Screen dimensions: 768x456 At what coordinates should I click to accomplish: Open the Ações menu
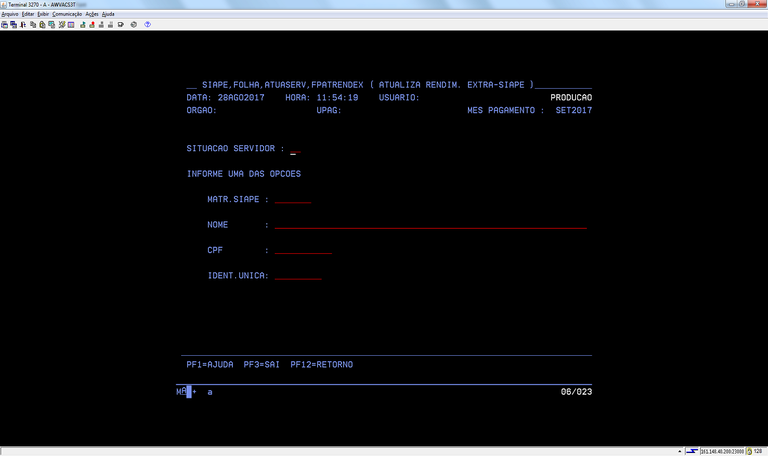[x=92, y=14]
